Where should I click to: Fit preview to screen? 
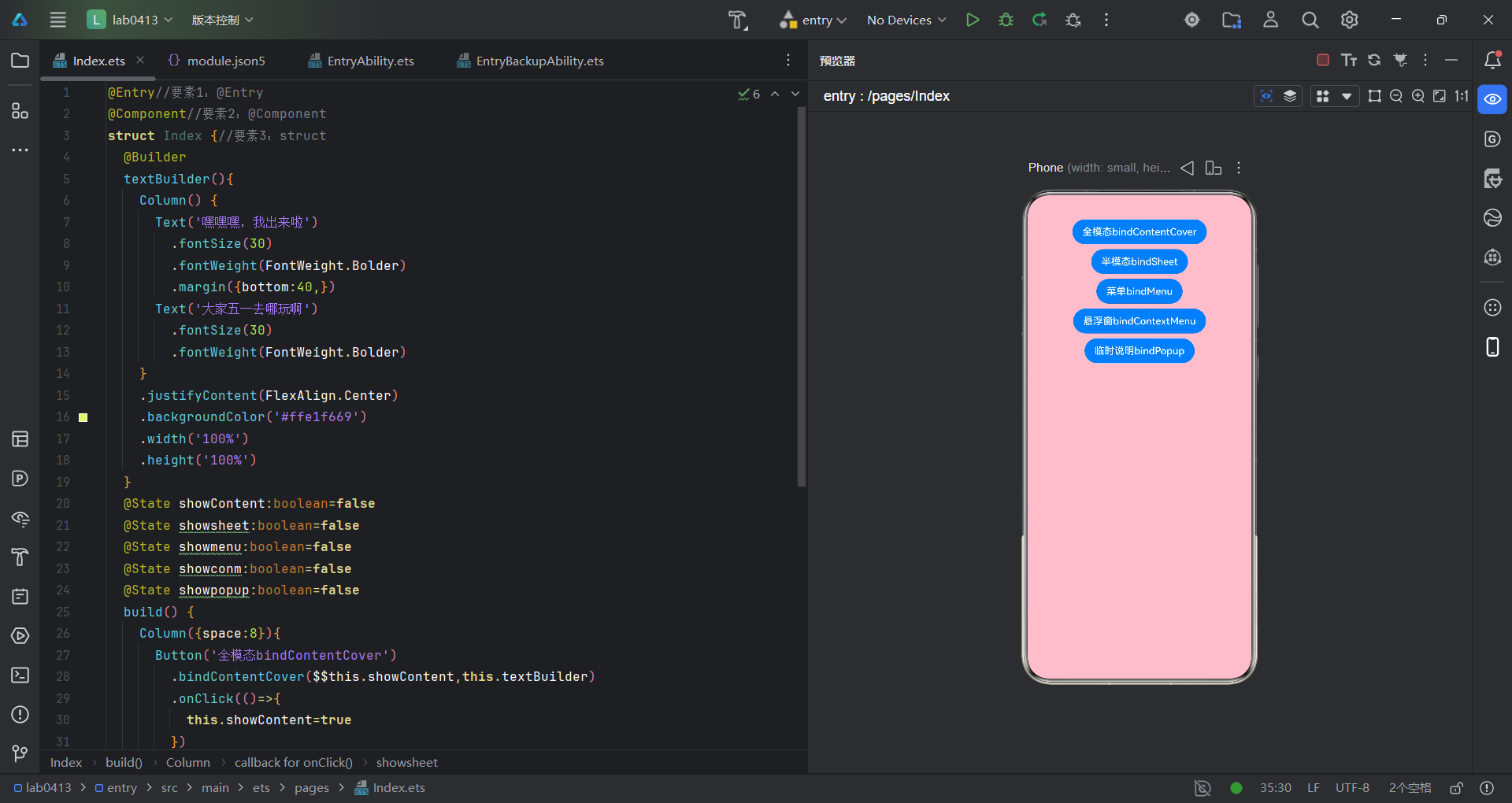pyautogui.click(x=1440, y=96)
